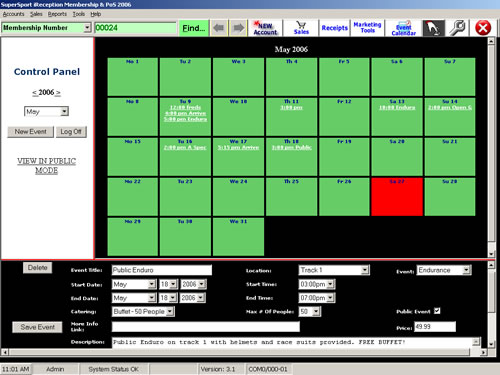The width and height of the screenshot is (500, 375).
Task: Open the New Account toolbar icon
Action: tap(265, 28)
